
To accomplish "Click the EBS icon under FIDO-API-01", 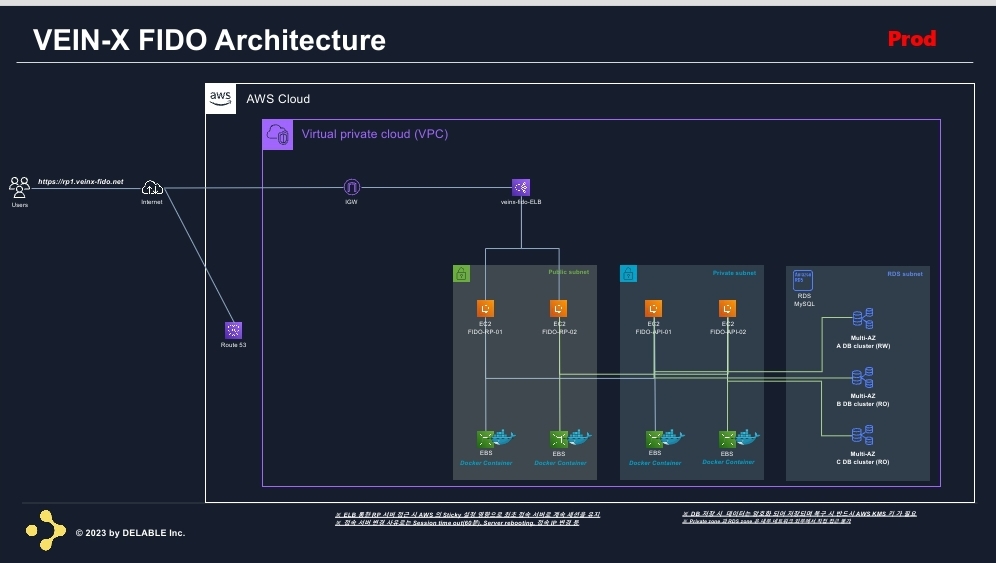I will (x=654, y=439).
